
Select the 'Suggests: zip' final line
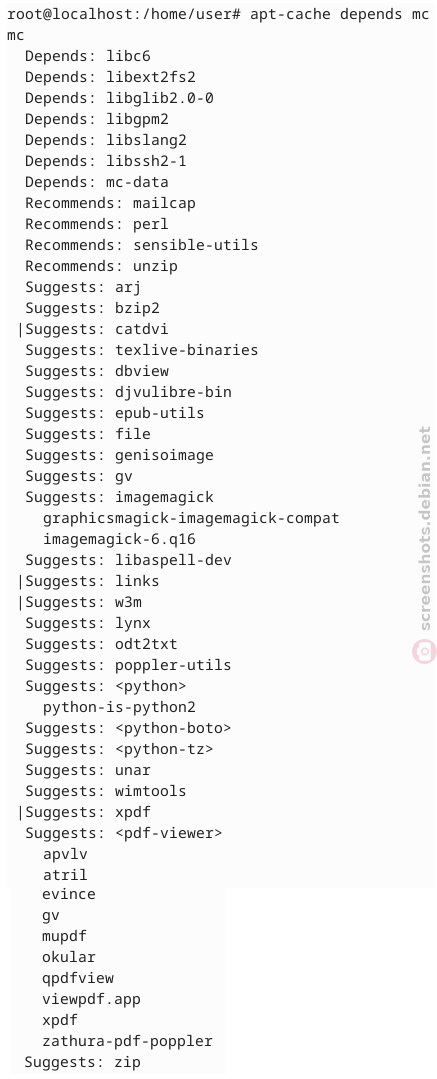83,1062
